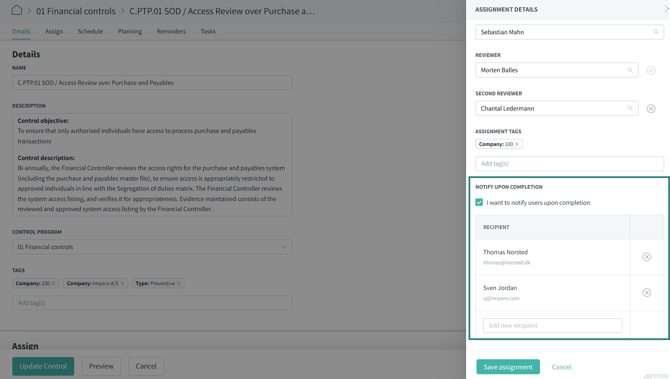Remove Type: Preventive tag
Screen dimensions: 670x379
[179, 284]
